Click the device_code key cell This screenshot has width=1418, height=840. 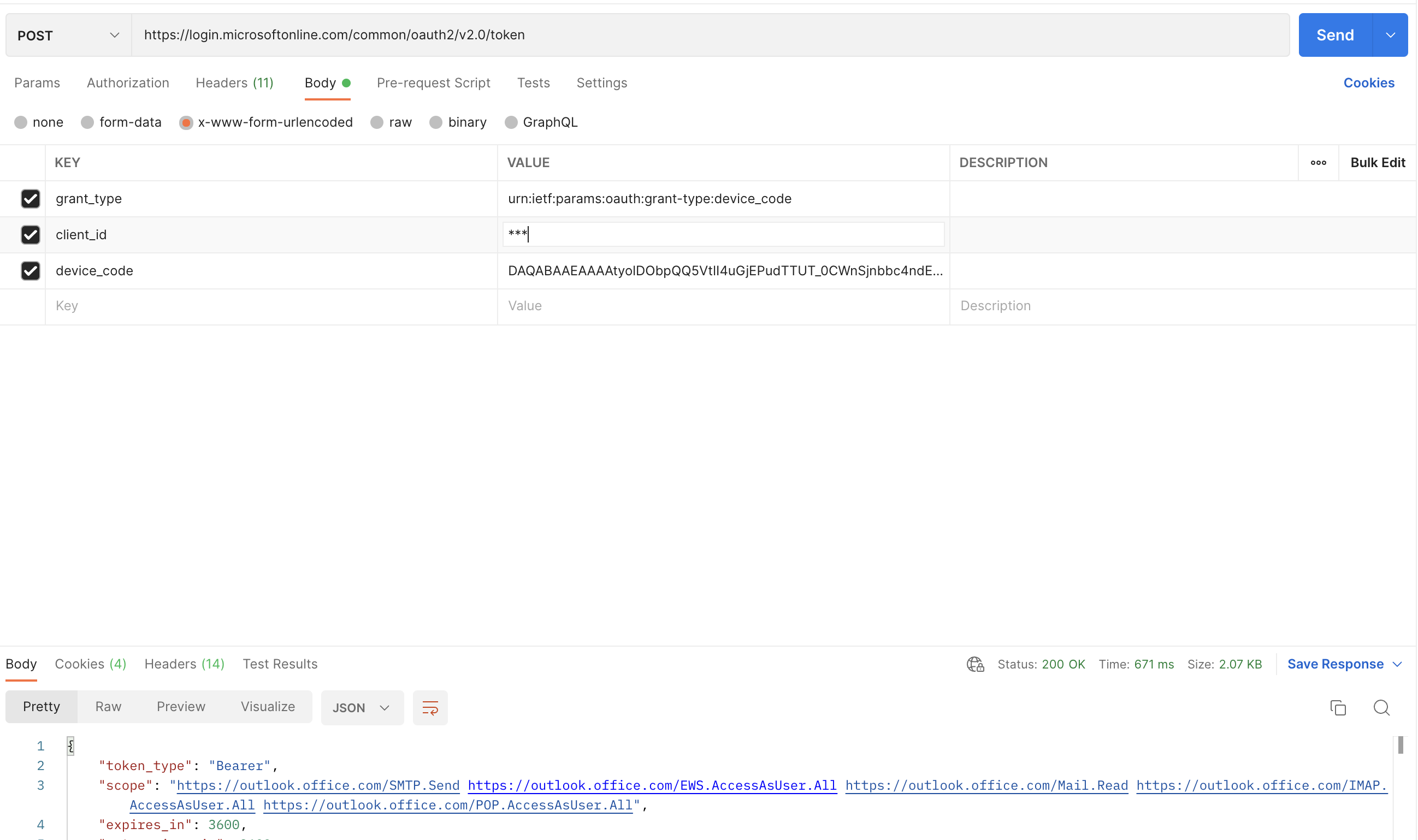pyautogui.click(x=271, y=271)
